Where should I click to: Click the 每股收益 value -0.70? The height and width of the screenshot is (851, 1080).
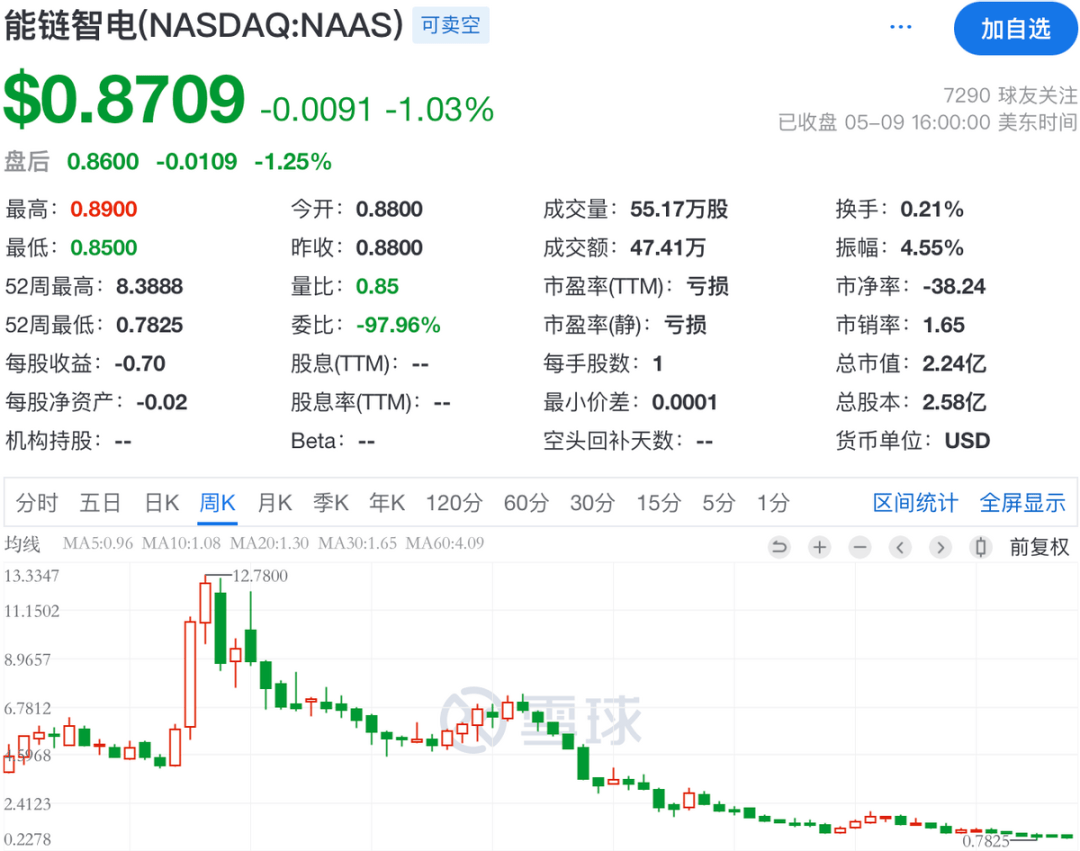tap(140, 364)
